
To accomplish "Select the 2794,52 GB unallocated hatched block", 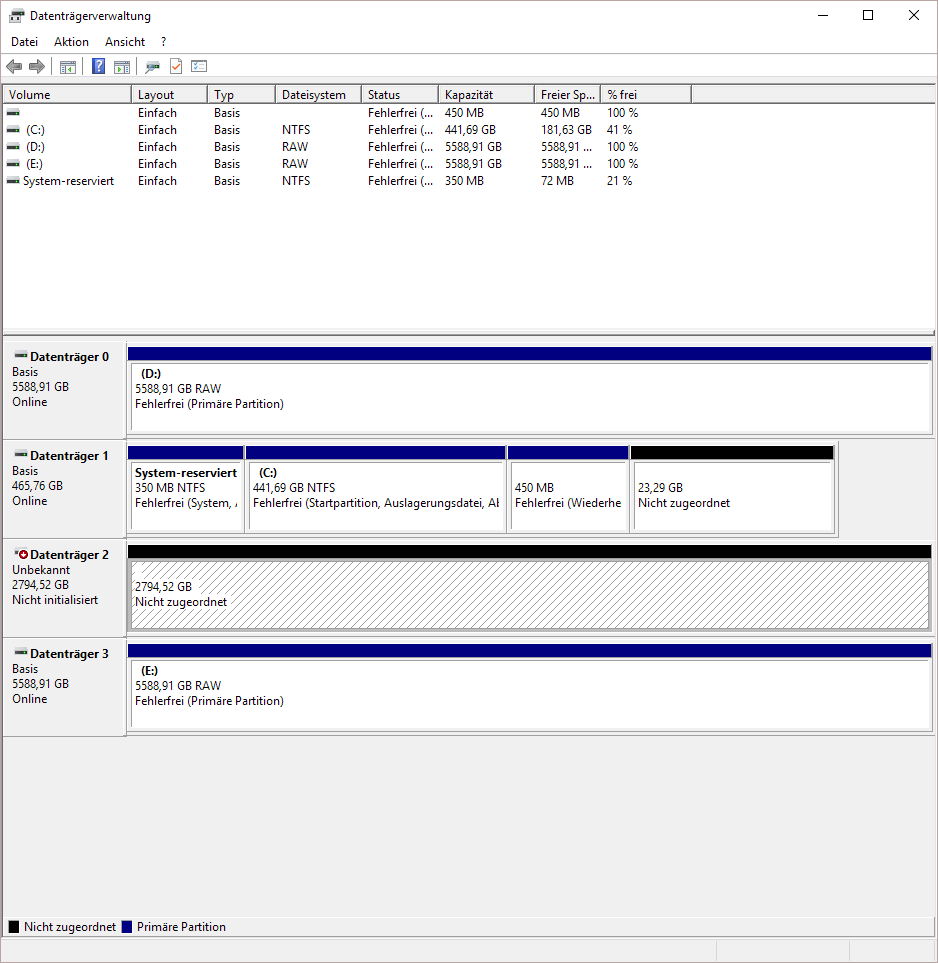I will tap(530, 595).
